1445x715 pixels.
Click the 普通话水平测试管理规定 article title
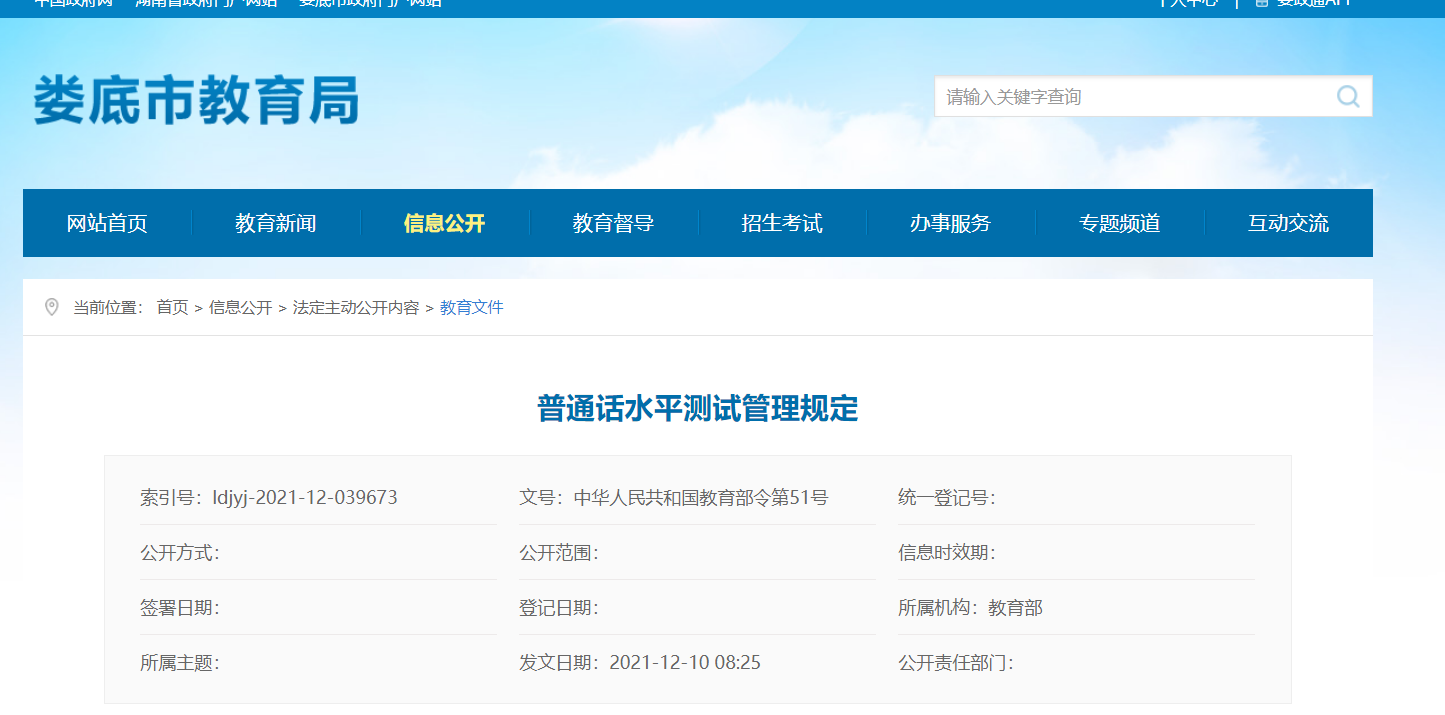(x=698, y=409)
